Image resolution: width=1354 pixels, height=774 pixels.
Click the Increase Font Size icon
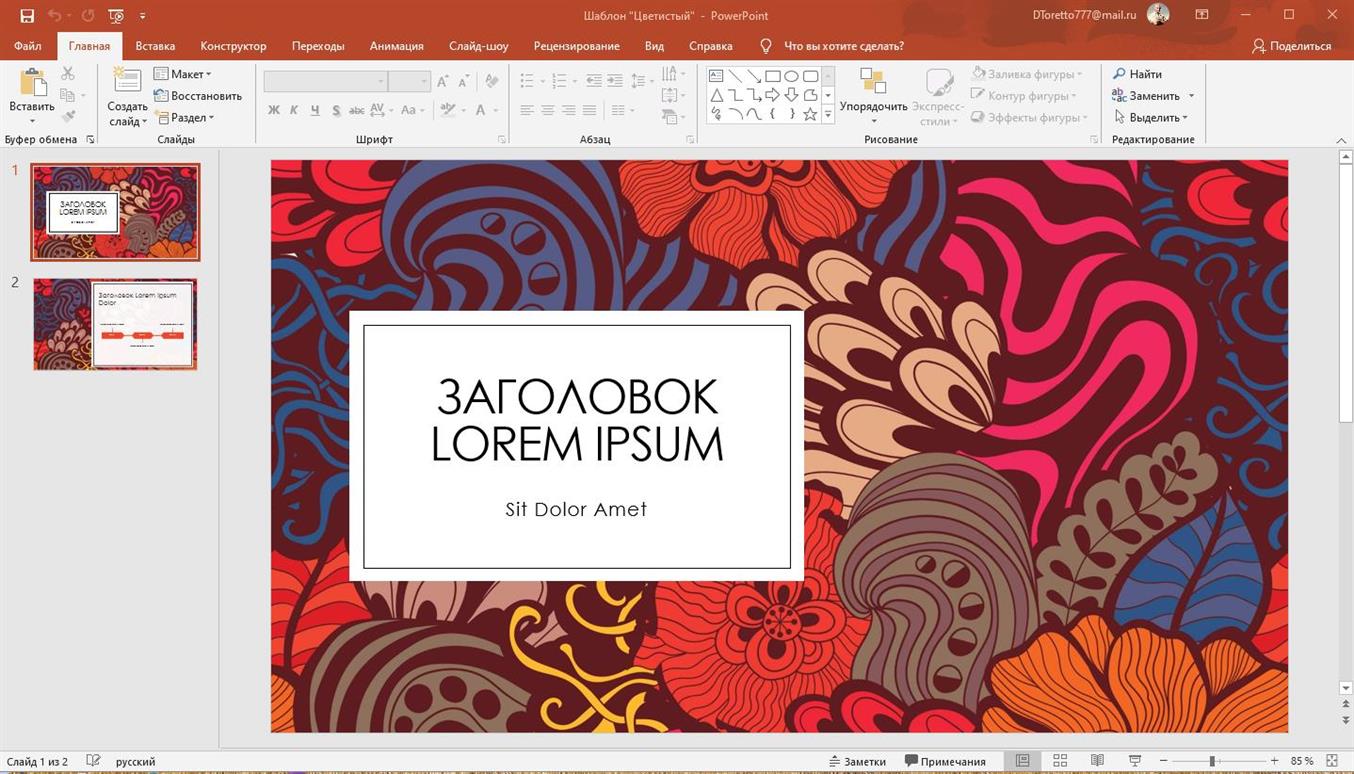click(x=443, y=81)
